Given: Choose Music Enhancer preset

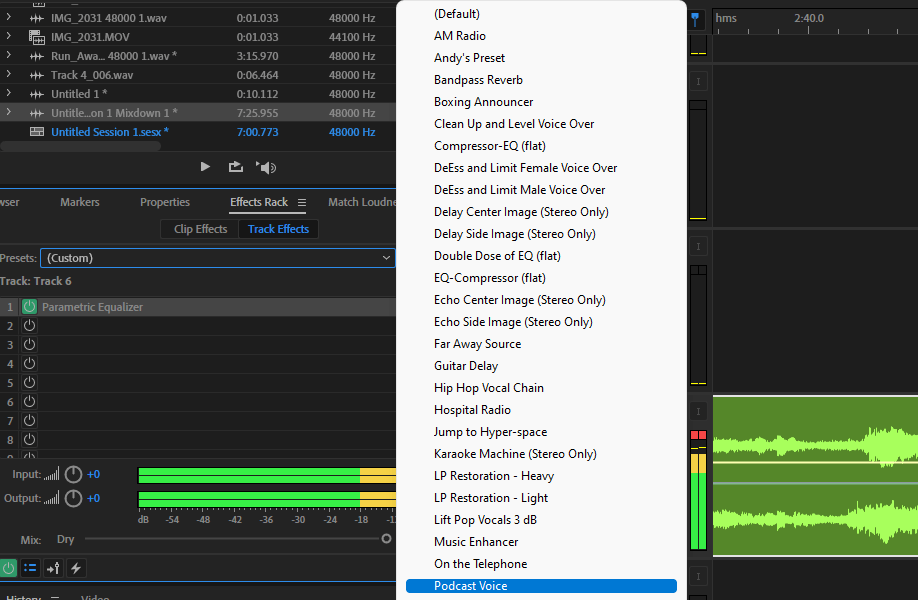Looking at the screenshot, I should tap(476, 542).
